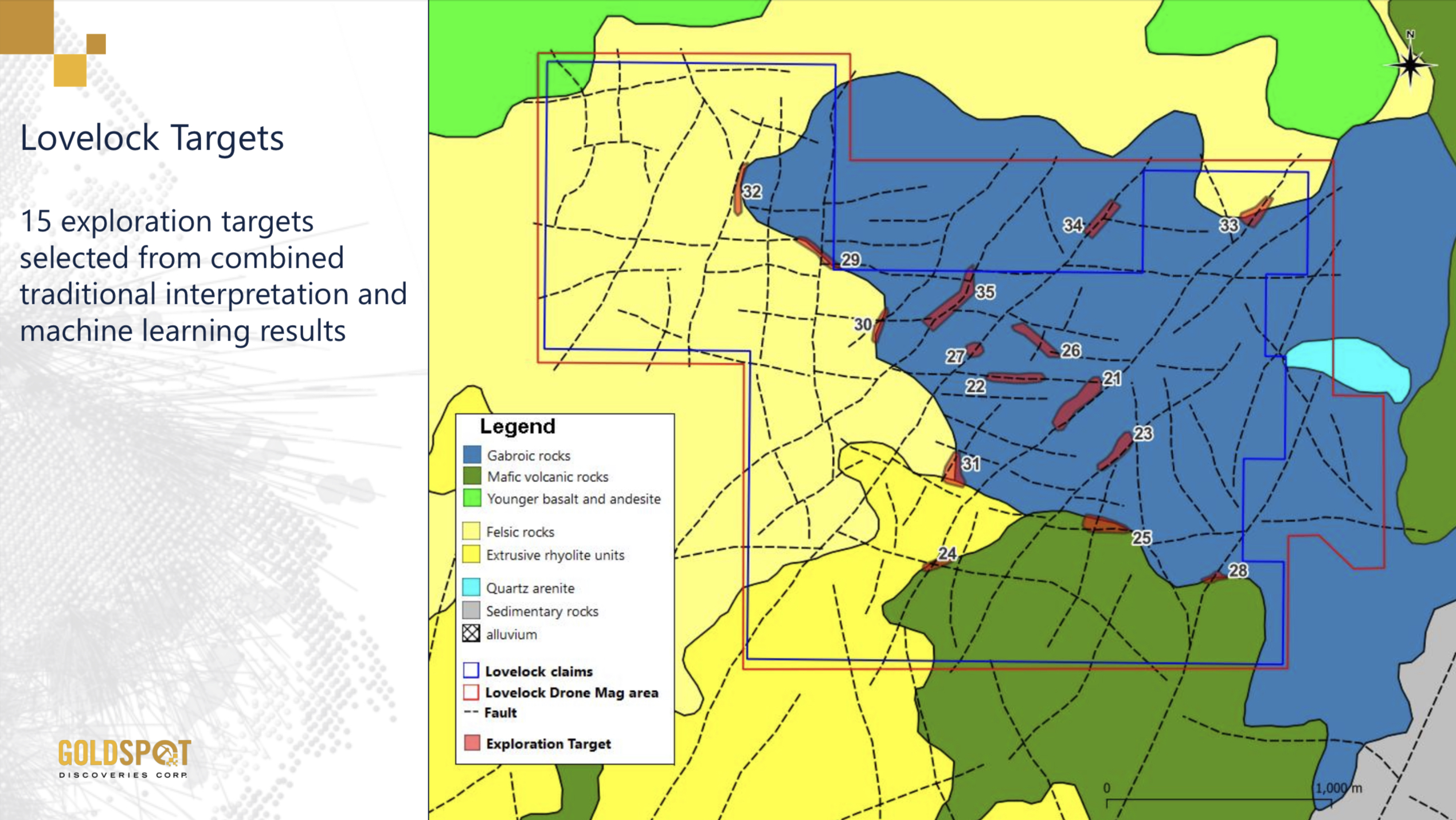Viewport: 1456px width, 820px height.
Task: Click the Lovelock Drone Mag area text
Action: (572, 693)
